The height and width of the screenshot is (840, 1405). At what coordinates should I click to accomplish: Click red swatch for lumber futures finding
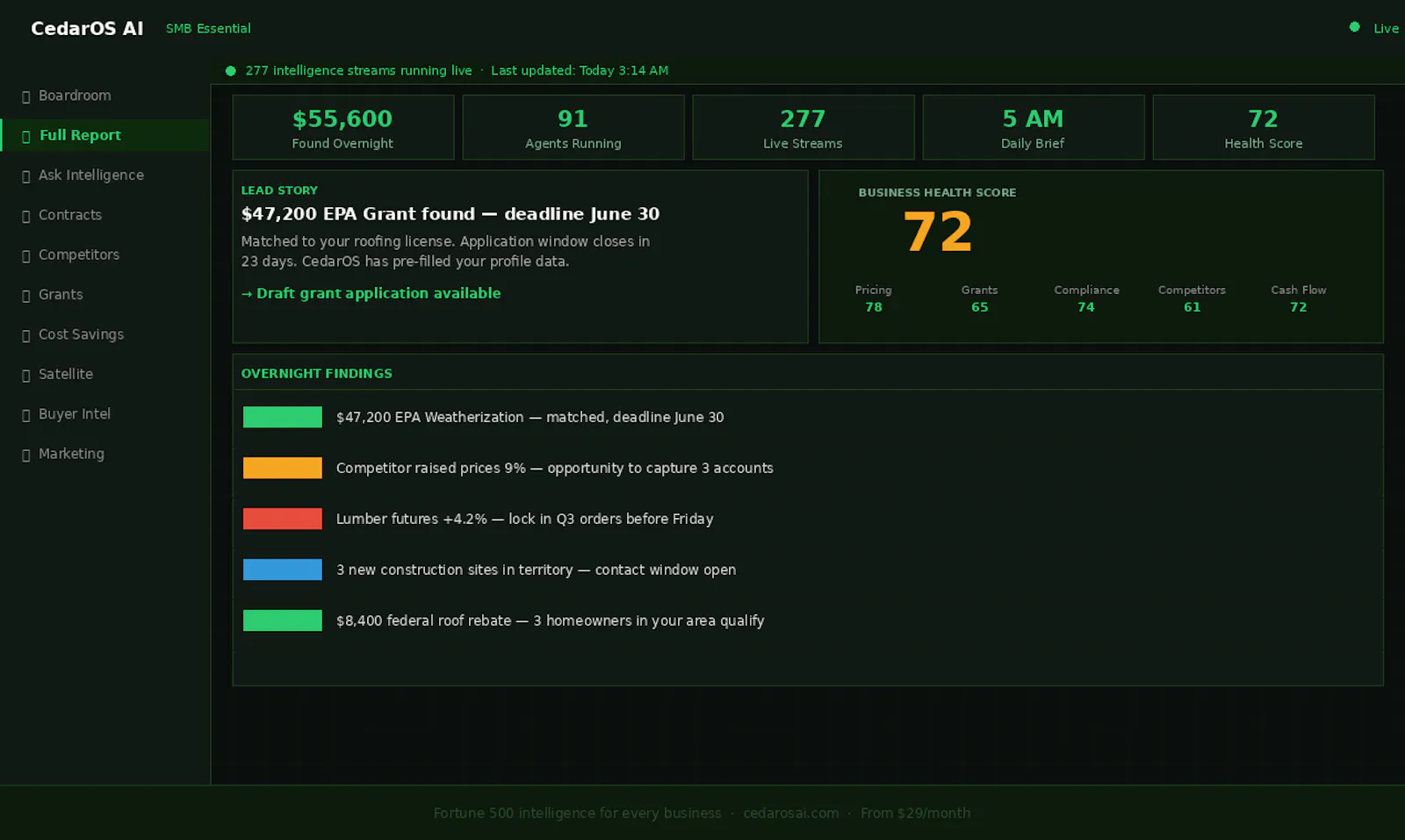(x=283, y=519)
